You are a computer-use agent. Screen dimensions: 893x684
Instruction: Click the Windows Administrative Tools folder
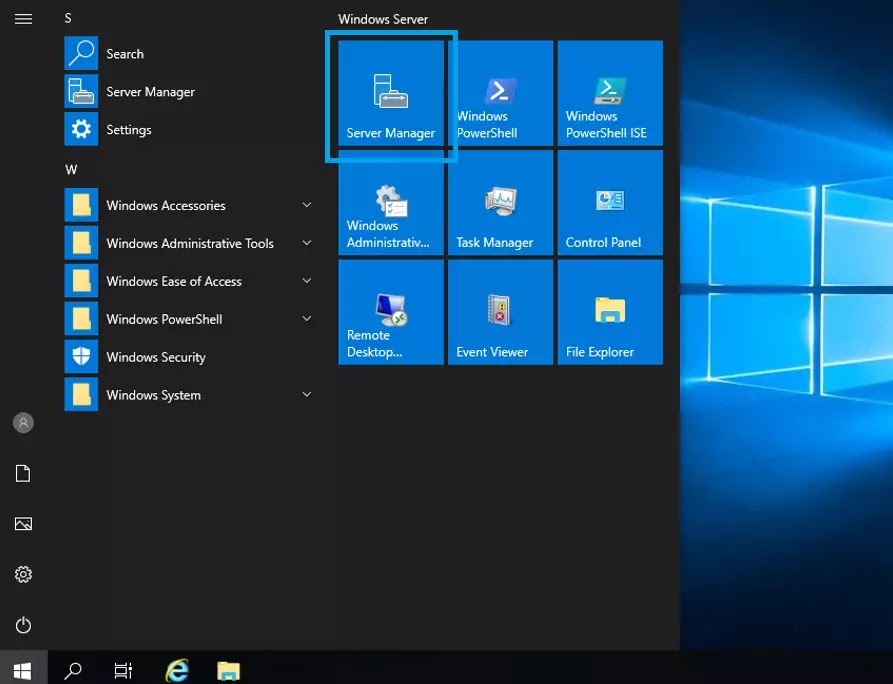(x=191, y=243)
